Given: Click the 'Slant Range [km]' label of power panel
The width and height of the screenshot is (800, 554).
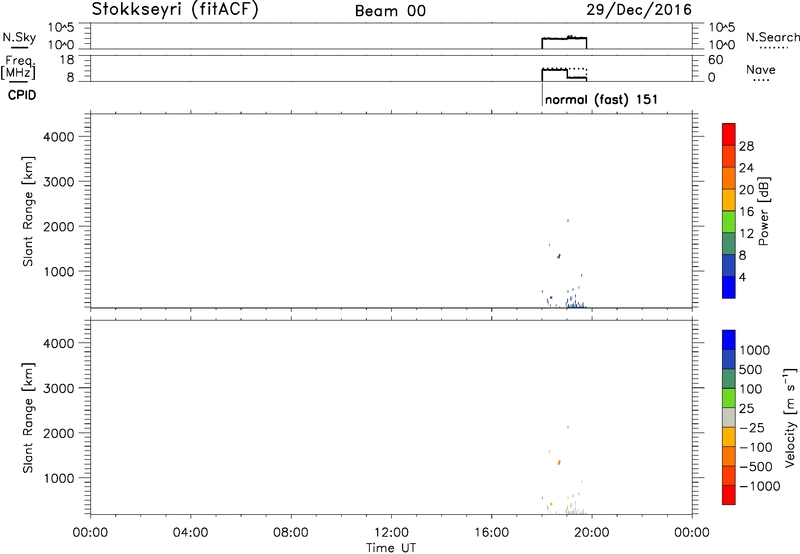Looking at the screenshot, I should point(28,211).
